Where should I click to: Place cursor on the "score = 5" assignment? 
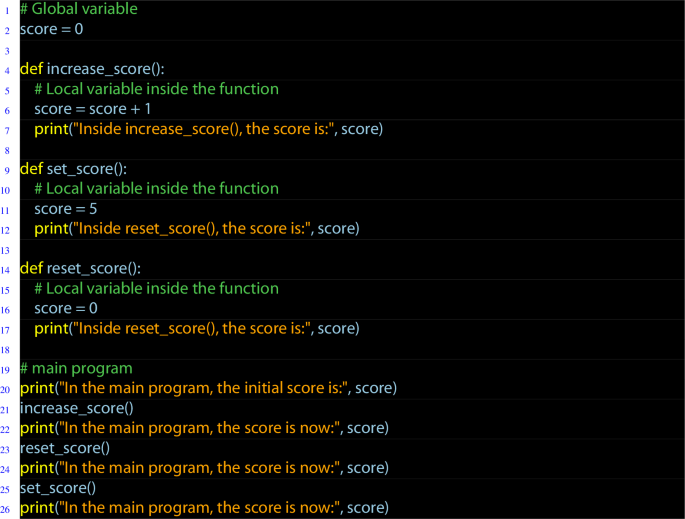(65, 209)
